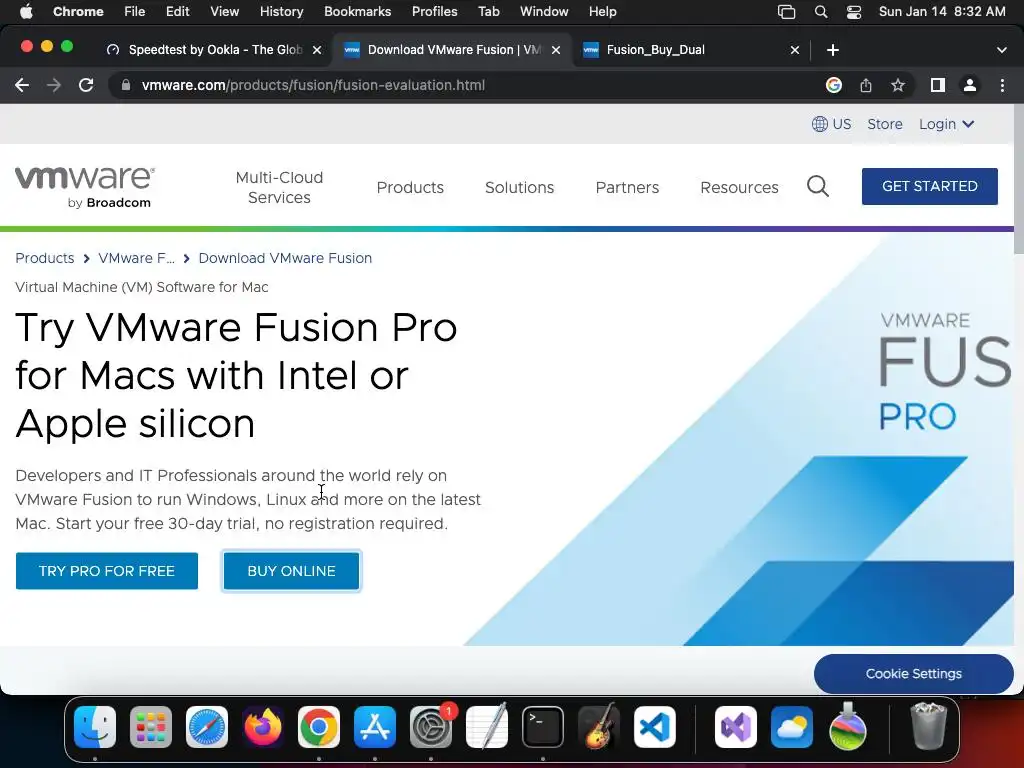Close the Fusion_Buy_Dual tab

[x=795, y=50]
